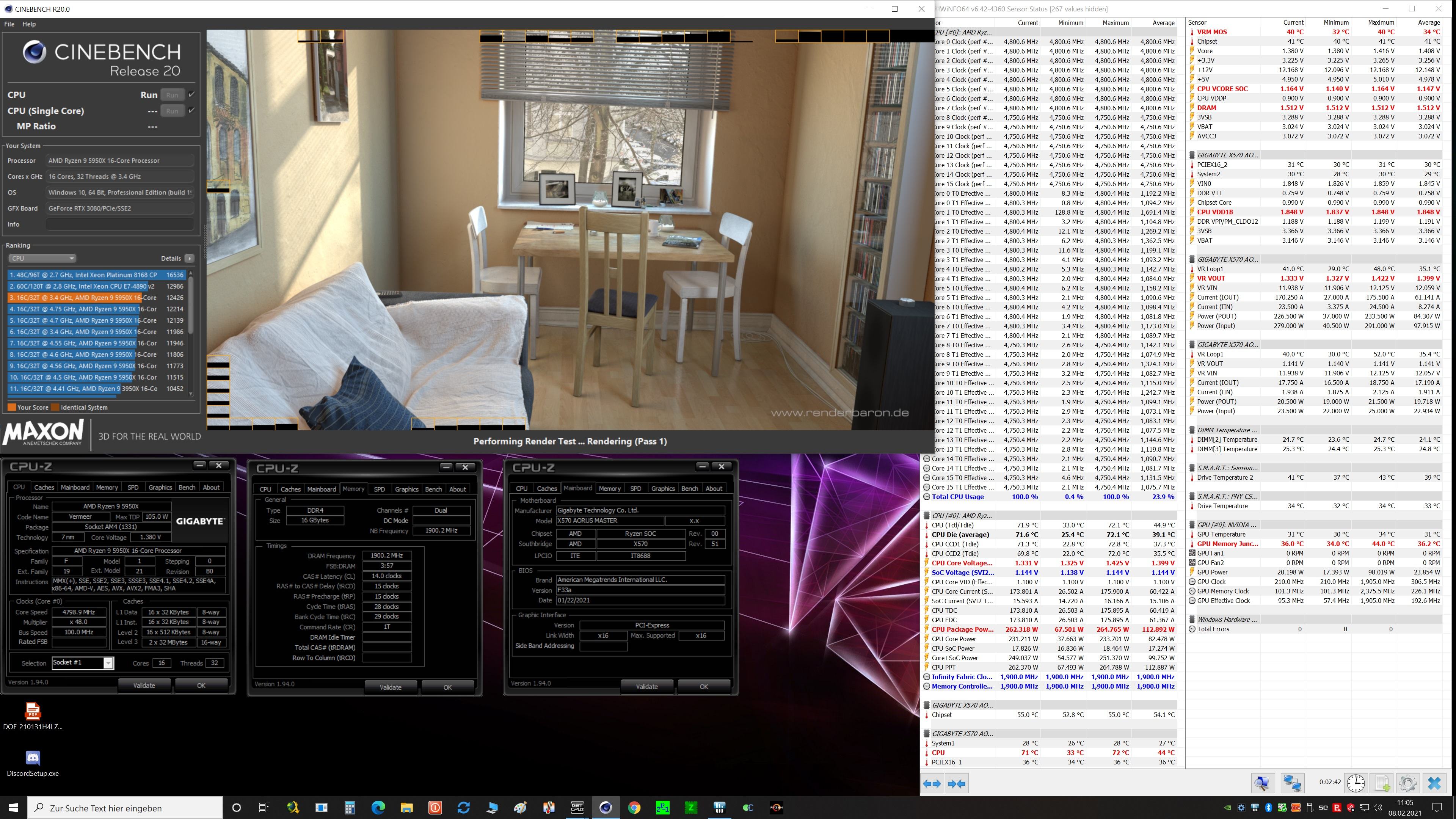The image size is (1456, 819).
Task: Click Validate in CPU-Z CPU window
Action: tap(144, 686)
